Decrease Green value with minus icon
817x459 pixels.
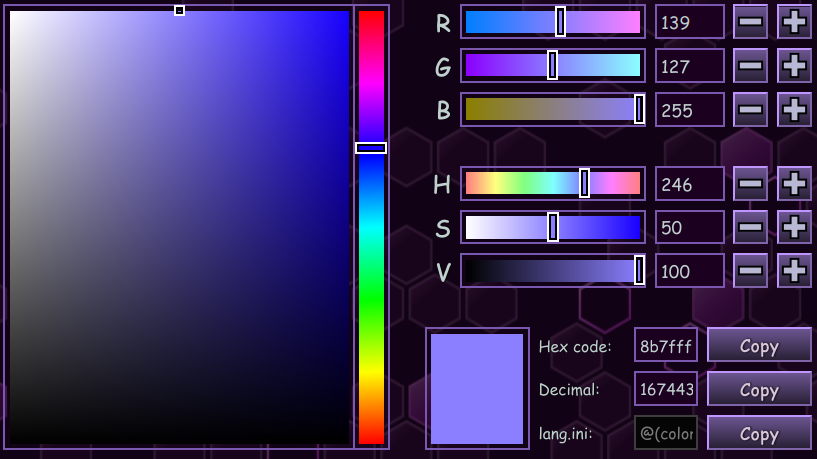pos(750,66)
